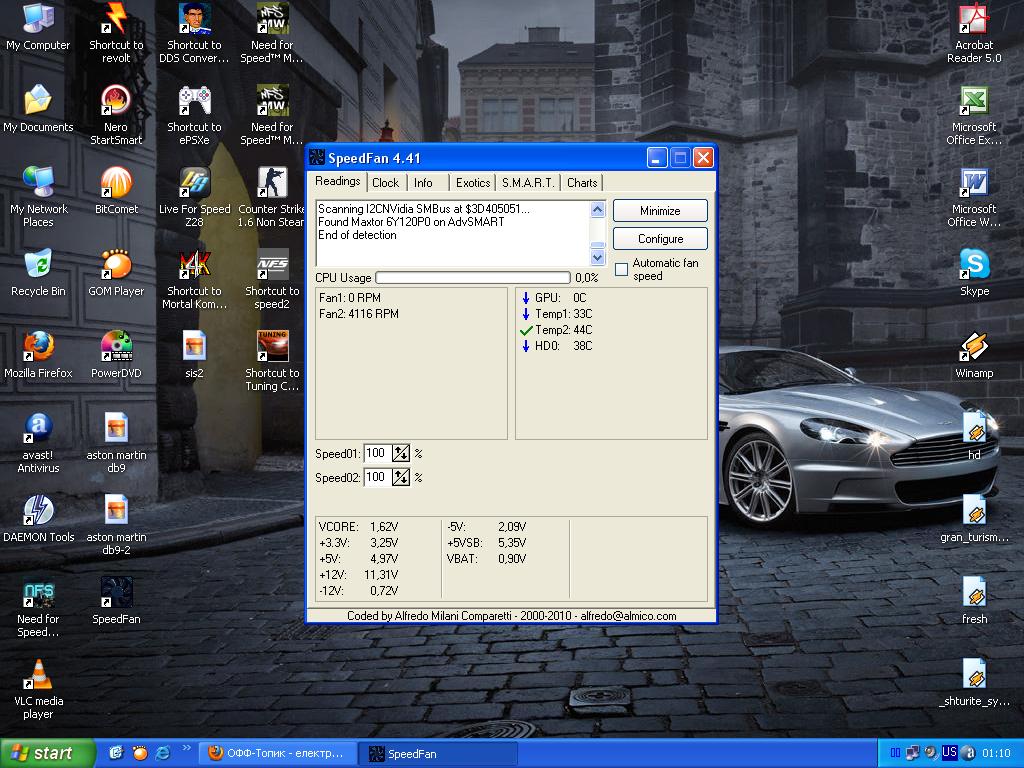The width and height of the screenshot is (1024, 768).
Task: Open the Mozilla Firefox desktop icon
Action: (38, 347)
